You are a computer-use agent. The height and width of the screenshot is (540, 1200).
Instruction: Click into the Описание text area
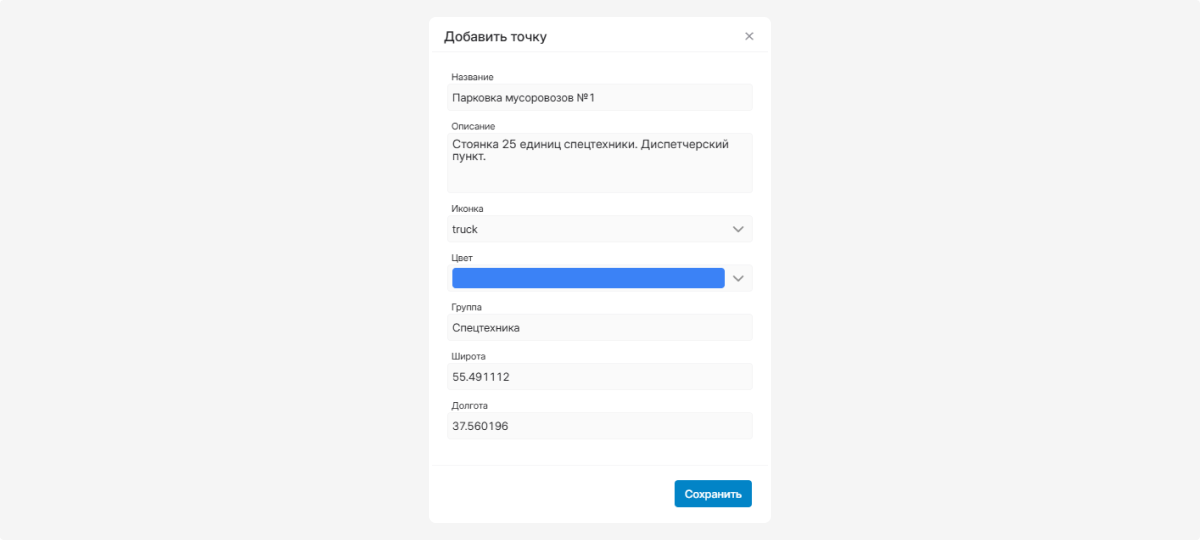[x=599, y=163]
